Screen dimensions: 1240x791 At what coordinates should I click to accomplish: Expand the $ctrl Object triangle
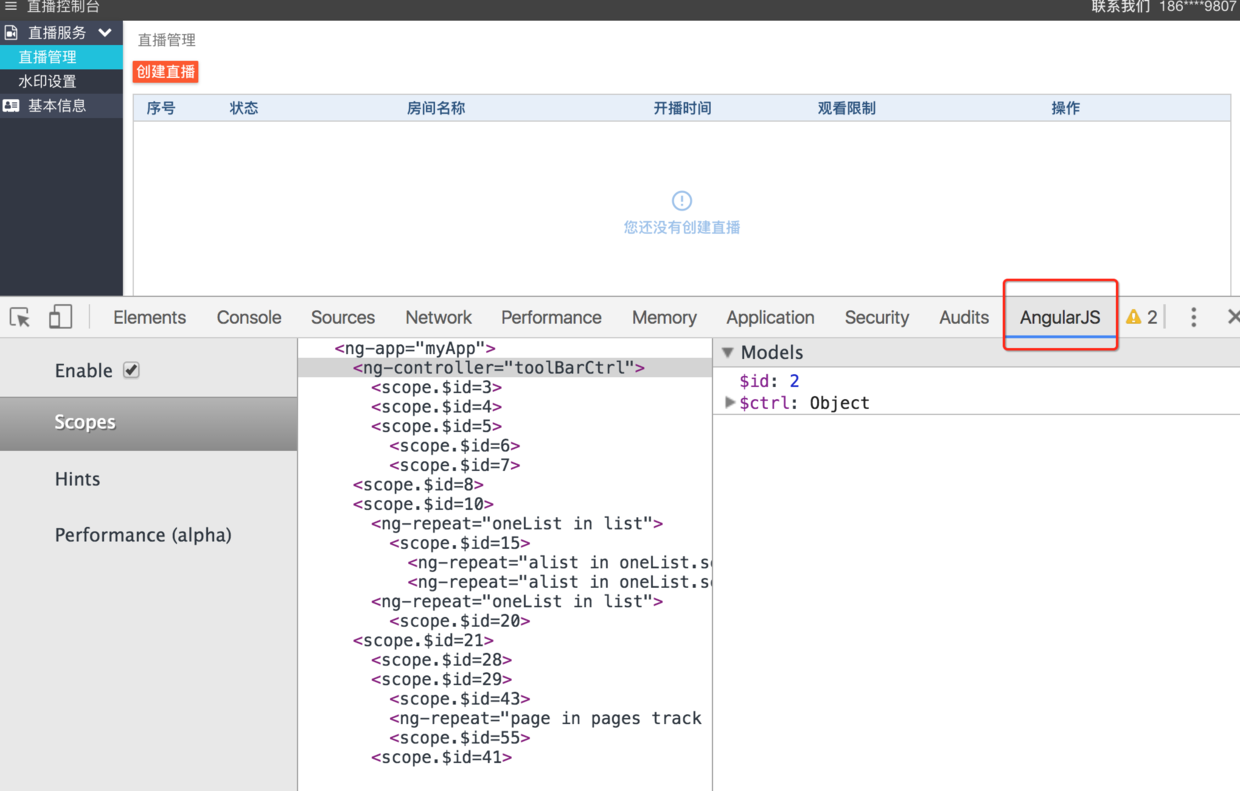pos(730,402)
